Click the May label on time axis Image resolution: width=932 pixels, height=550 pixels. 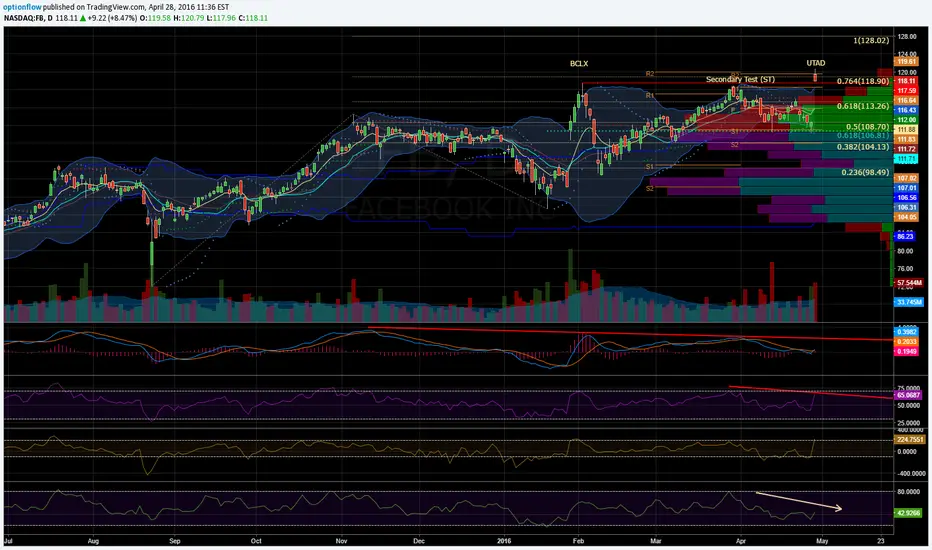point(822,541)
